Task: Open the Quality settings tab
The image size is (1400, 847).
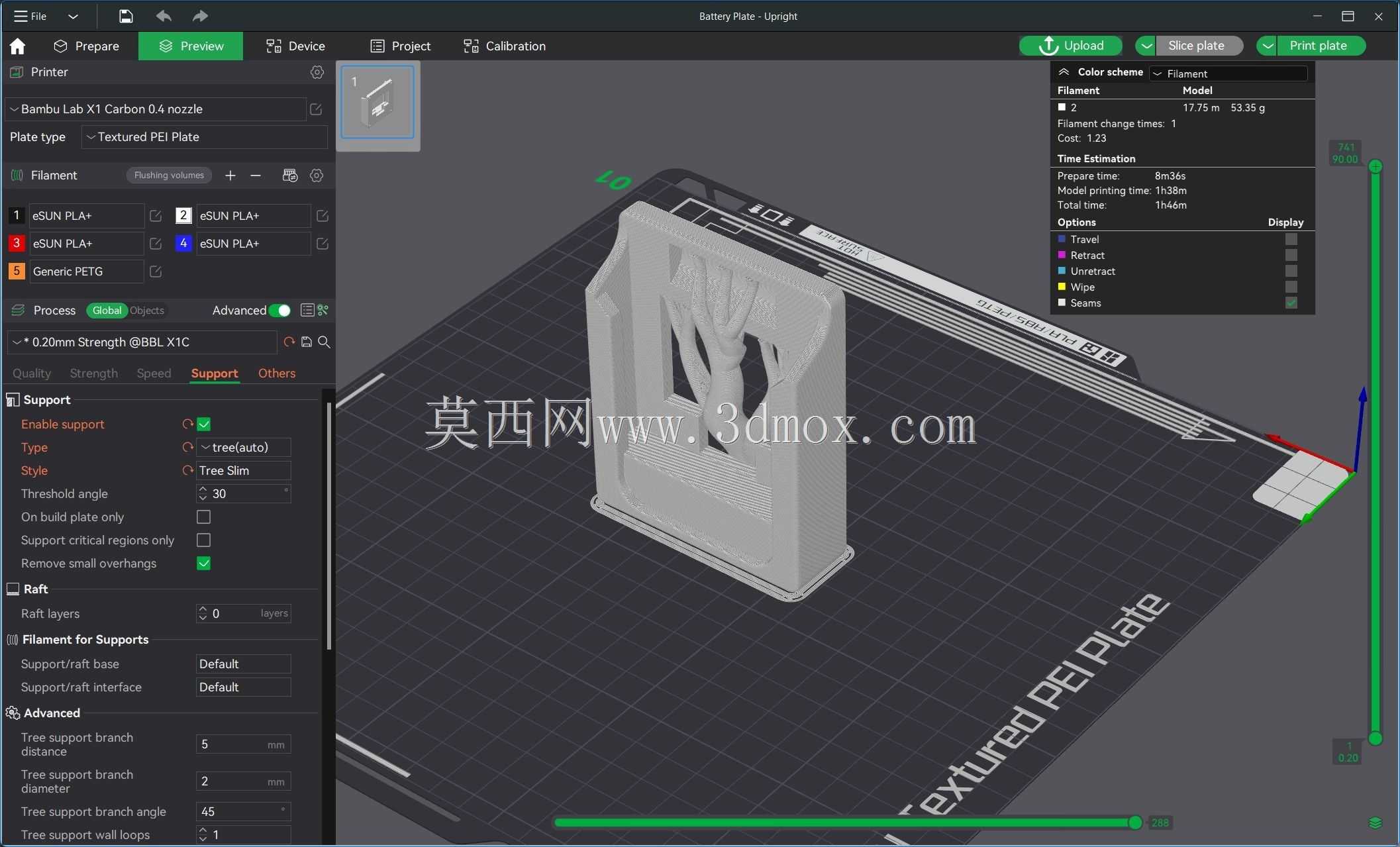Action: (x=32, y=374)
